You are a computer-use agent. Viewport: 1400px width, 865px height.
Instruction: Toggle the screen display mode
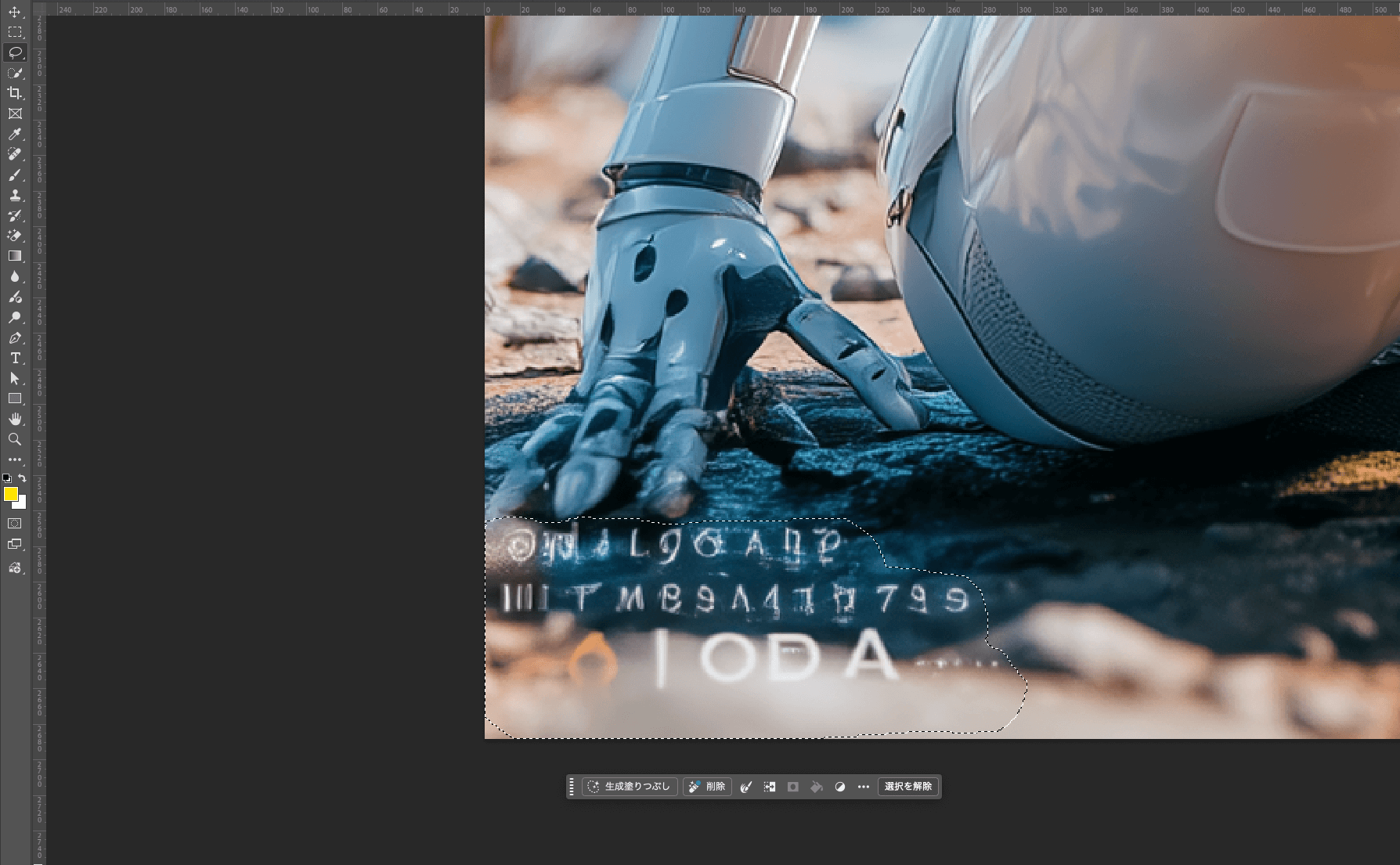(14, 543)
